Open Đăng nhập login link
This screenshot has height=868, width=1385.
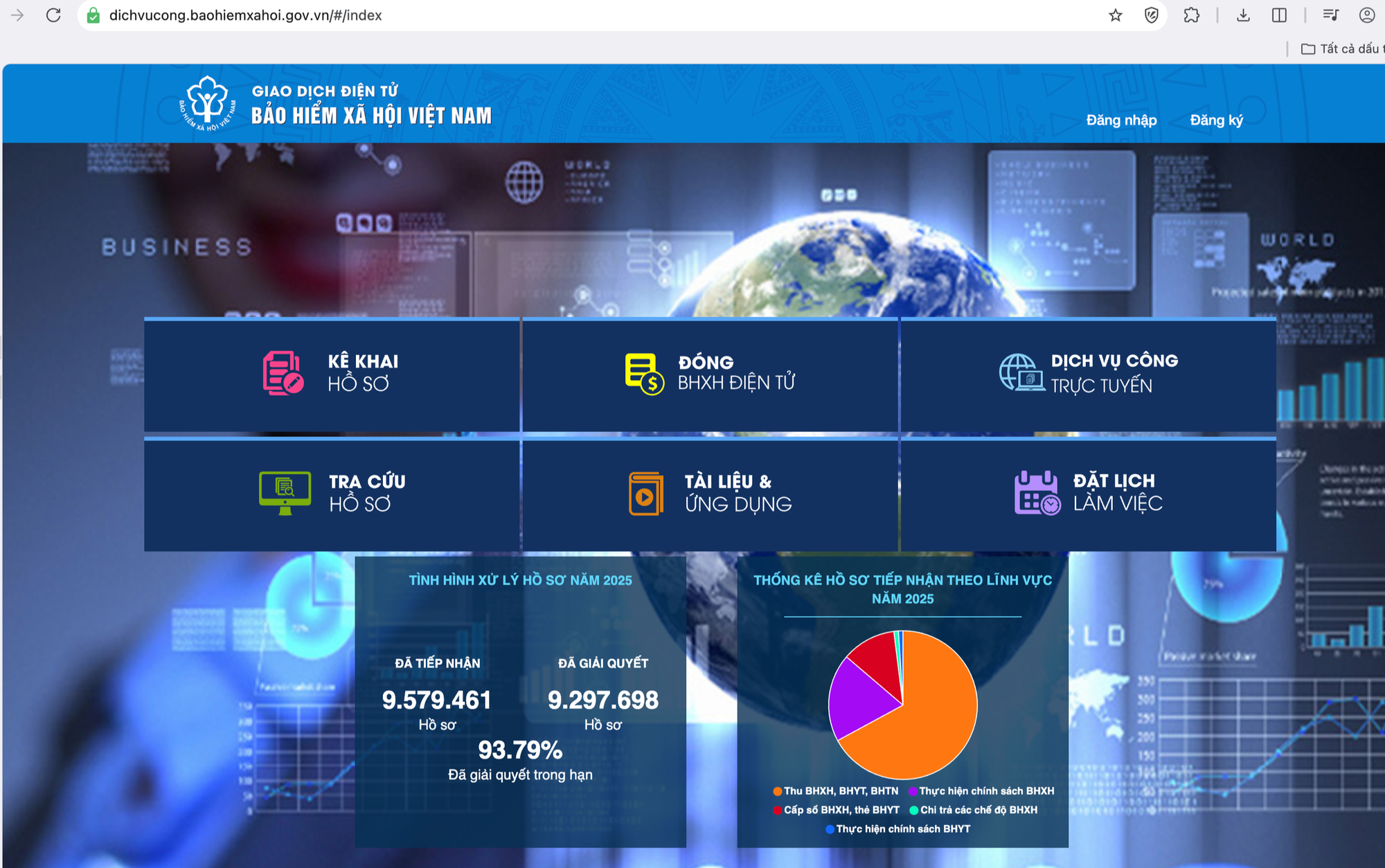(x=1121, y=120)
